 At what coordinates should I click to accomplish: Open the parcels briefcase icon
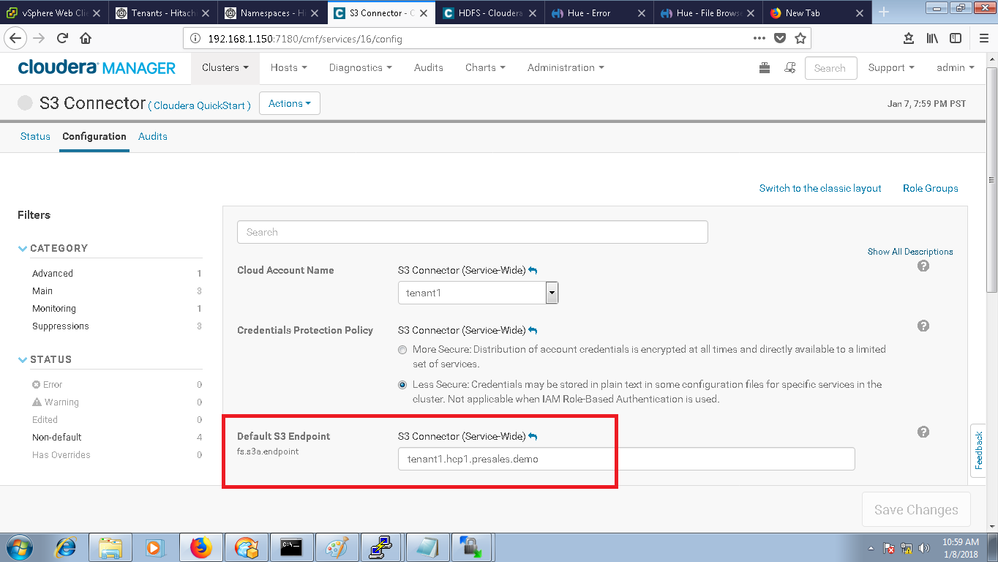point(764,67)
